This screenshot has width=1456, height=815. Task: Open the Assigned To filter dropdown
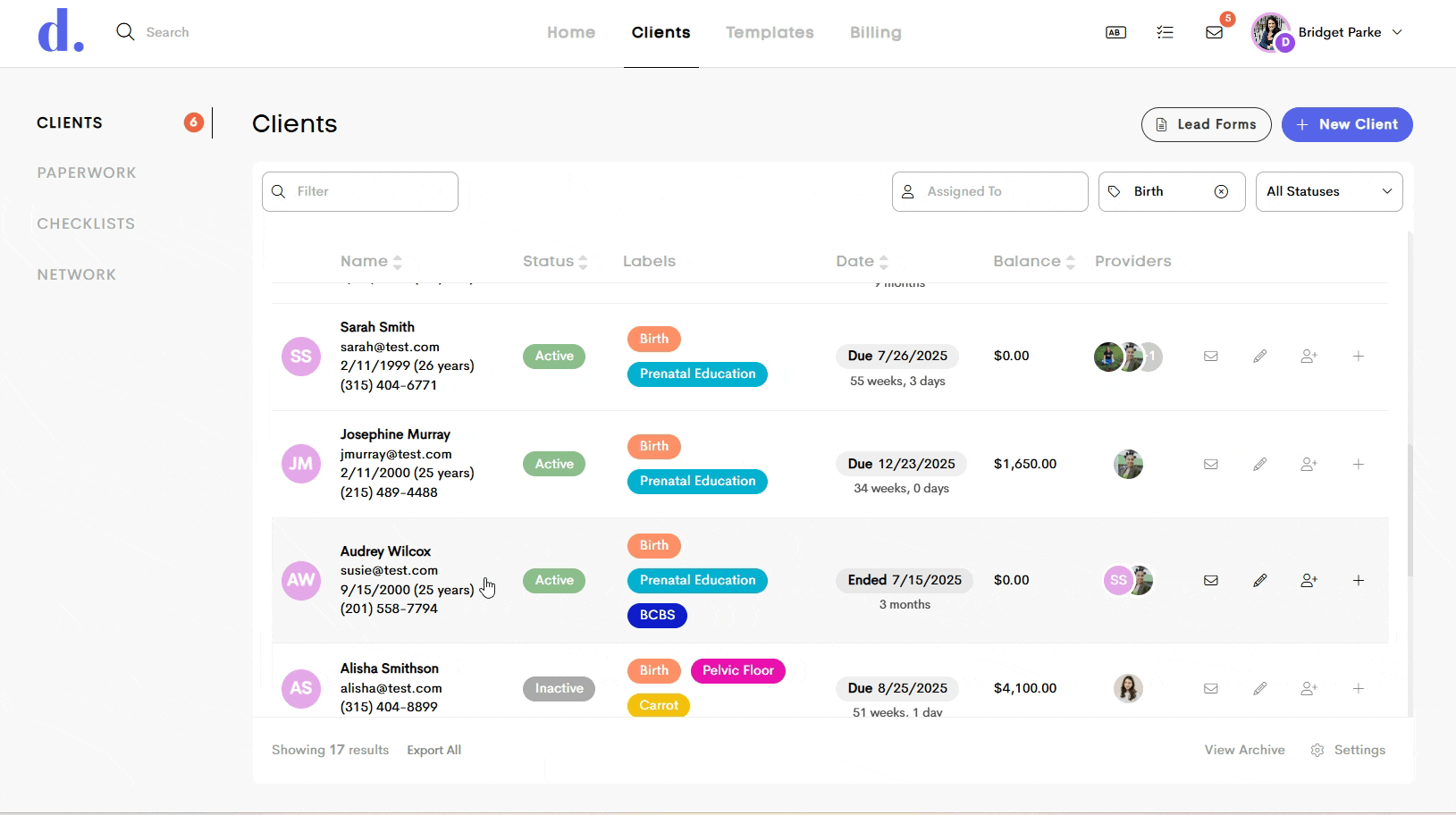coord(990,191)
